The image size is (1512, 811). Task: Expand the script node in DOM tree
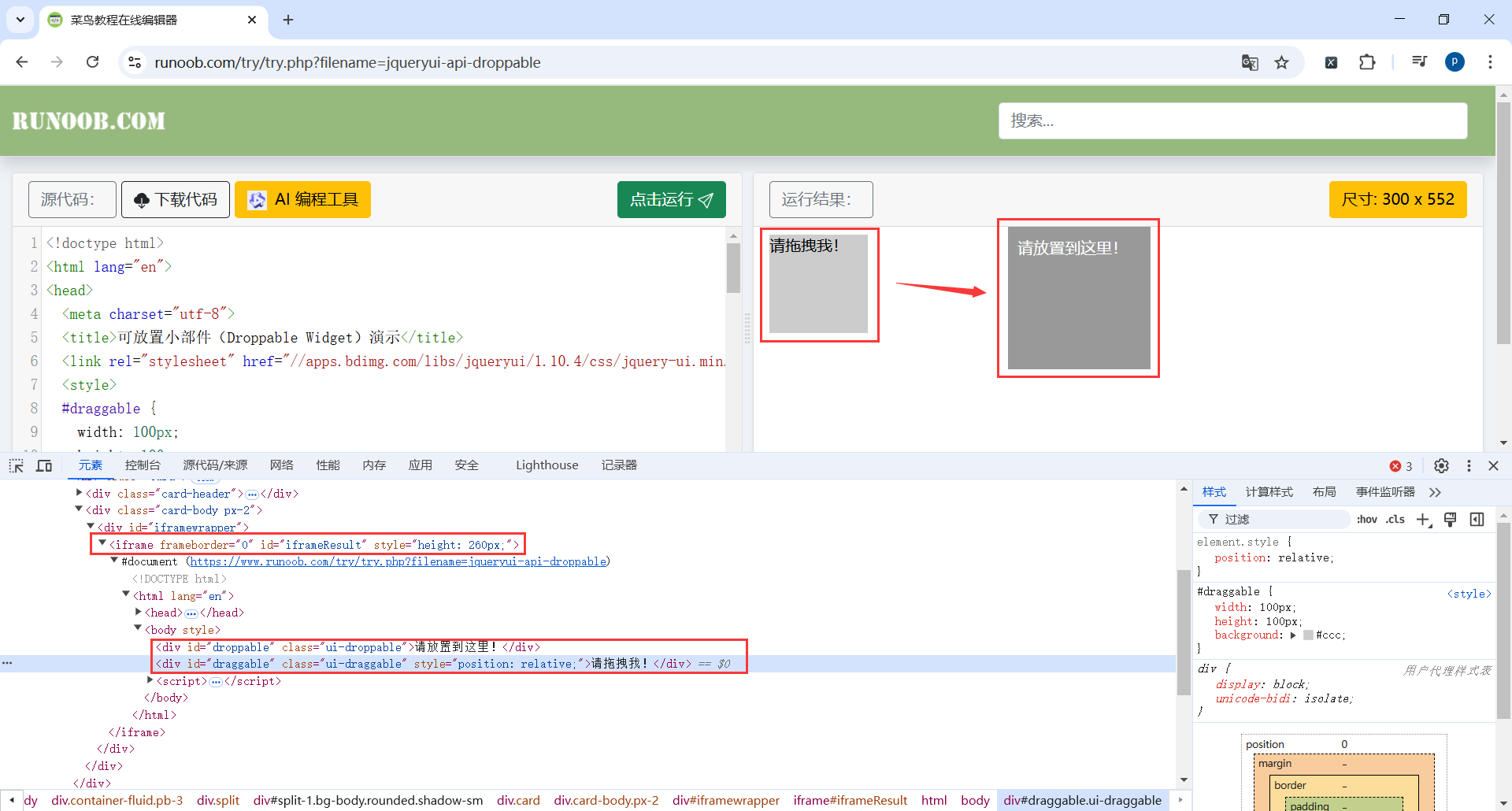(x=150, y=680)
